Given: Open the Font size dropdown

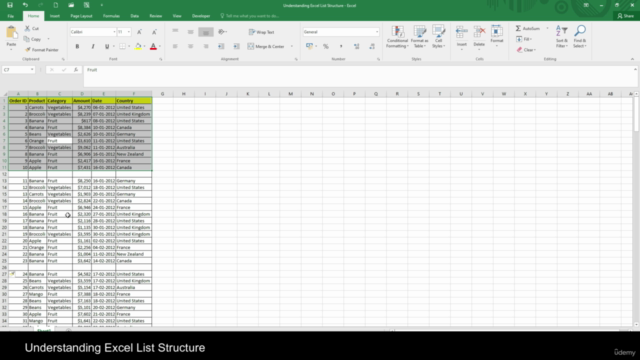Looking at the screenshot, I should 129,32.
